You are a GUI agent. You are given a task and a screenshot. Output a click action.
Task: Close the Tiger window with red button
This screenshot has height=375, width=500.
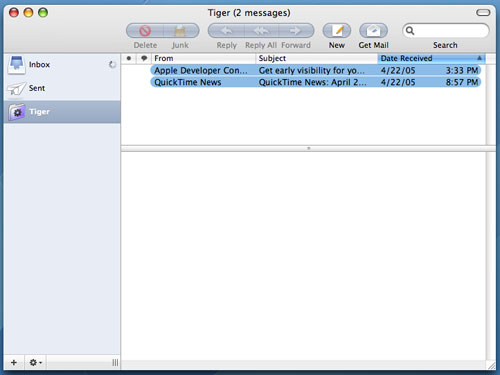14,13
